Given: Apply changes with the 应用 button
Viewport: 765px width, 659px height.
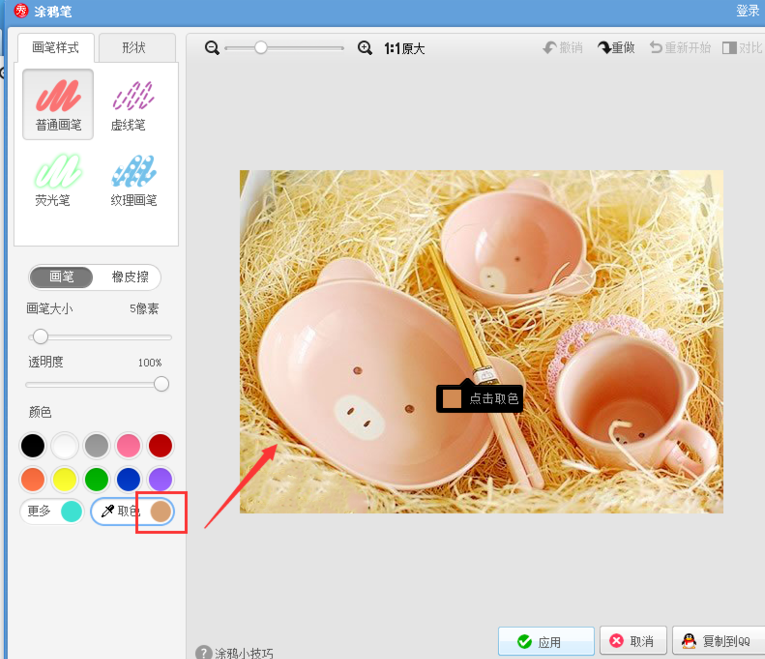Looking at the screenshot, I should 546,641.
